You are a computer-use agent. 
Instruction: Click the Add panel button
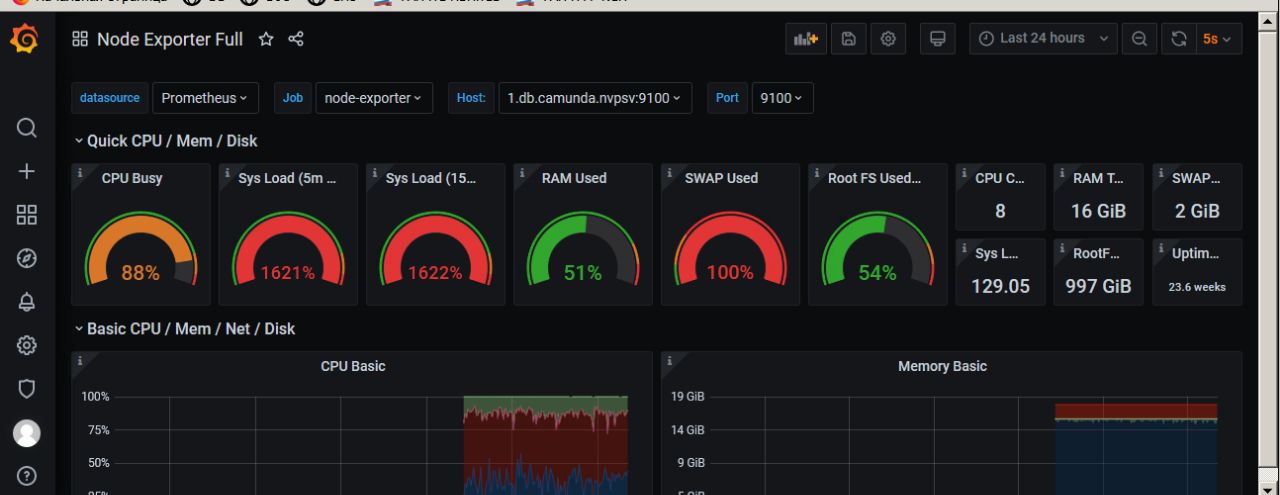[805, 39]
